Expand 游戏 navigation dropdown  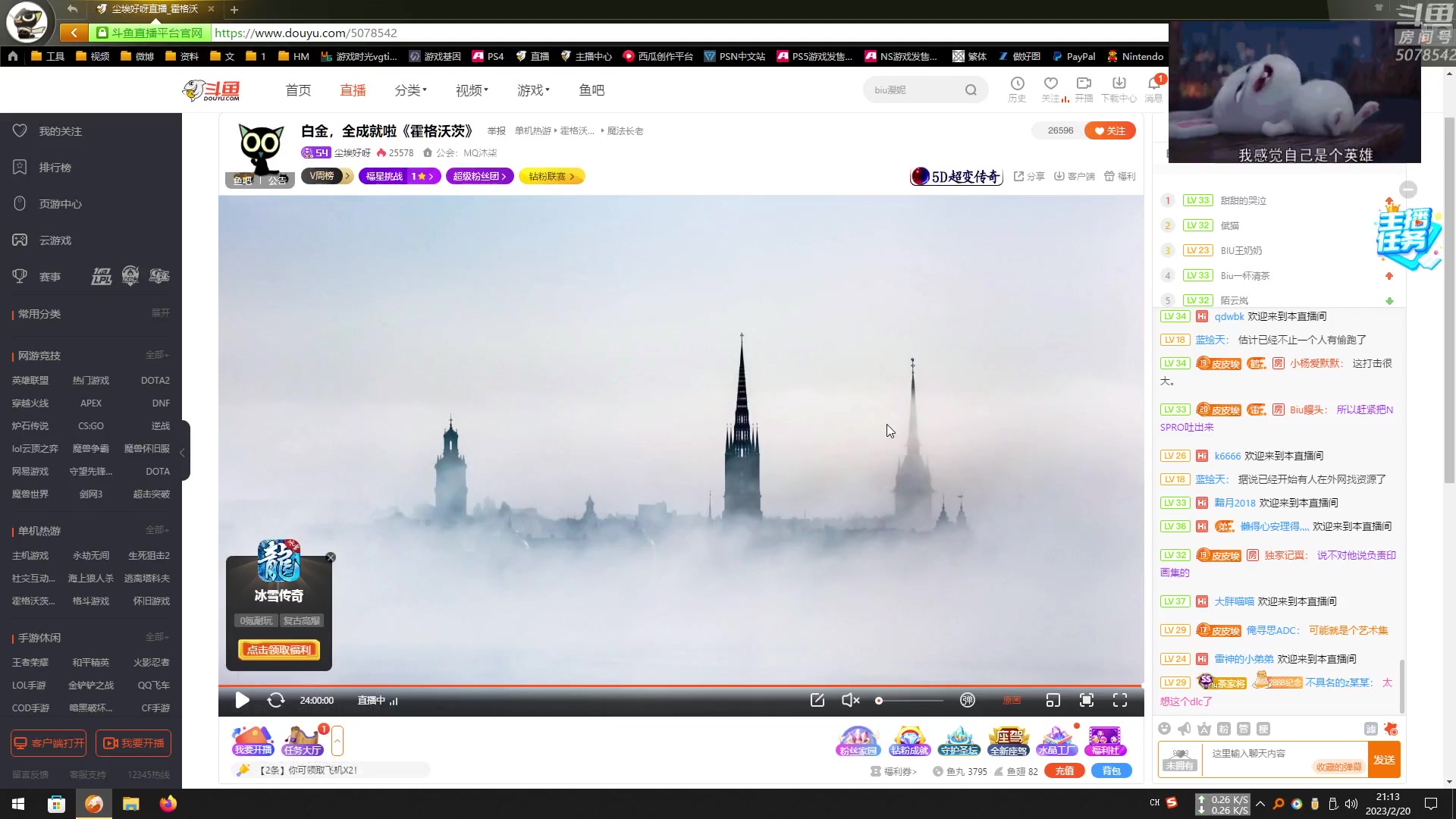click(533, 90)
